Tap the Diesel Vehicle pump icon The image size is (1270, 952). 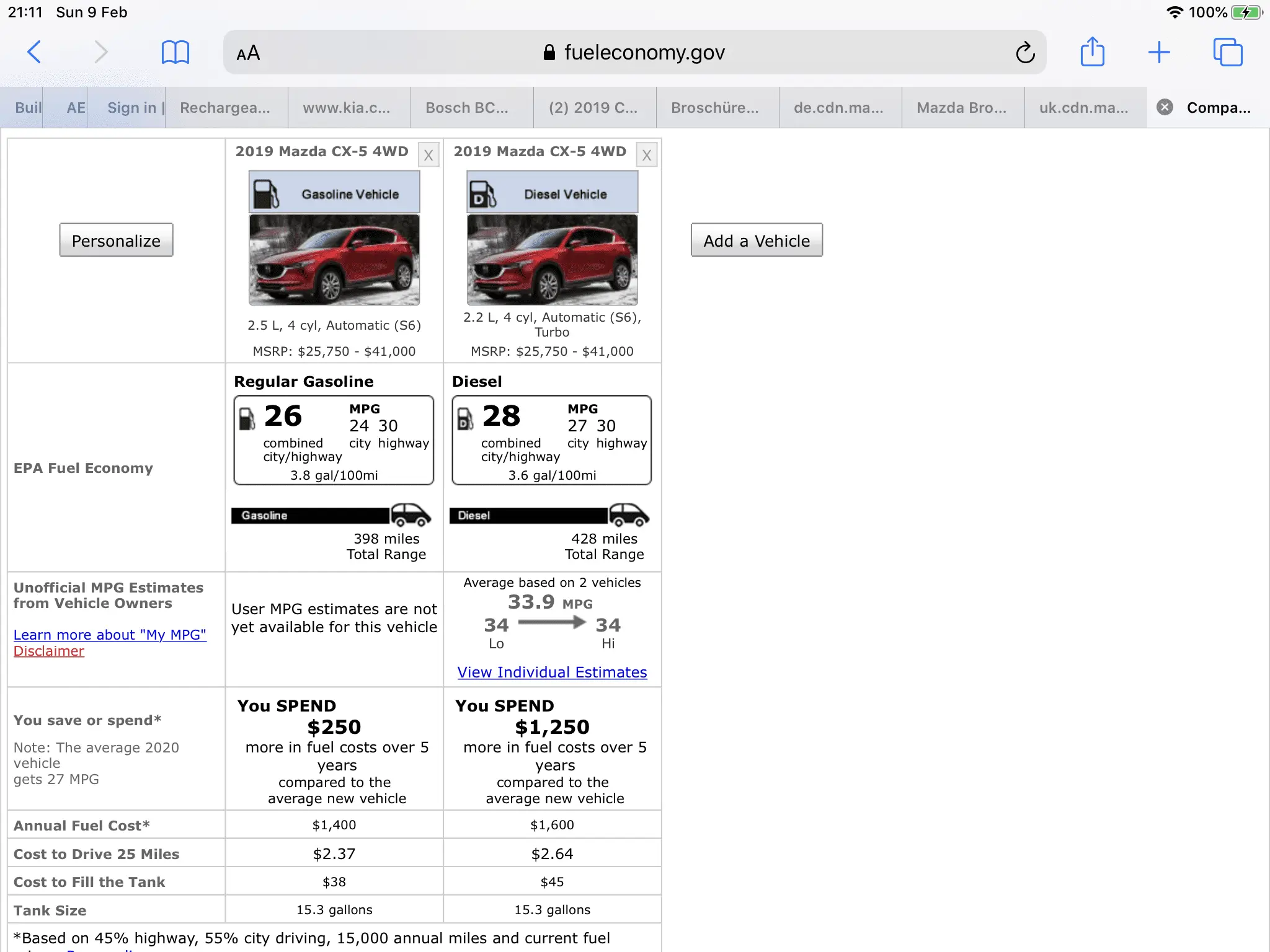483,194
